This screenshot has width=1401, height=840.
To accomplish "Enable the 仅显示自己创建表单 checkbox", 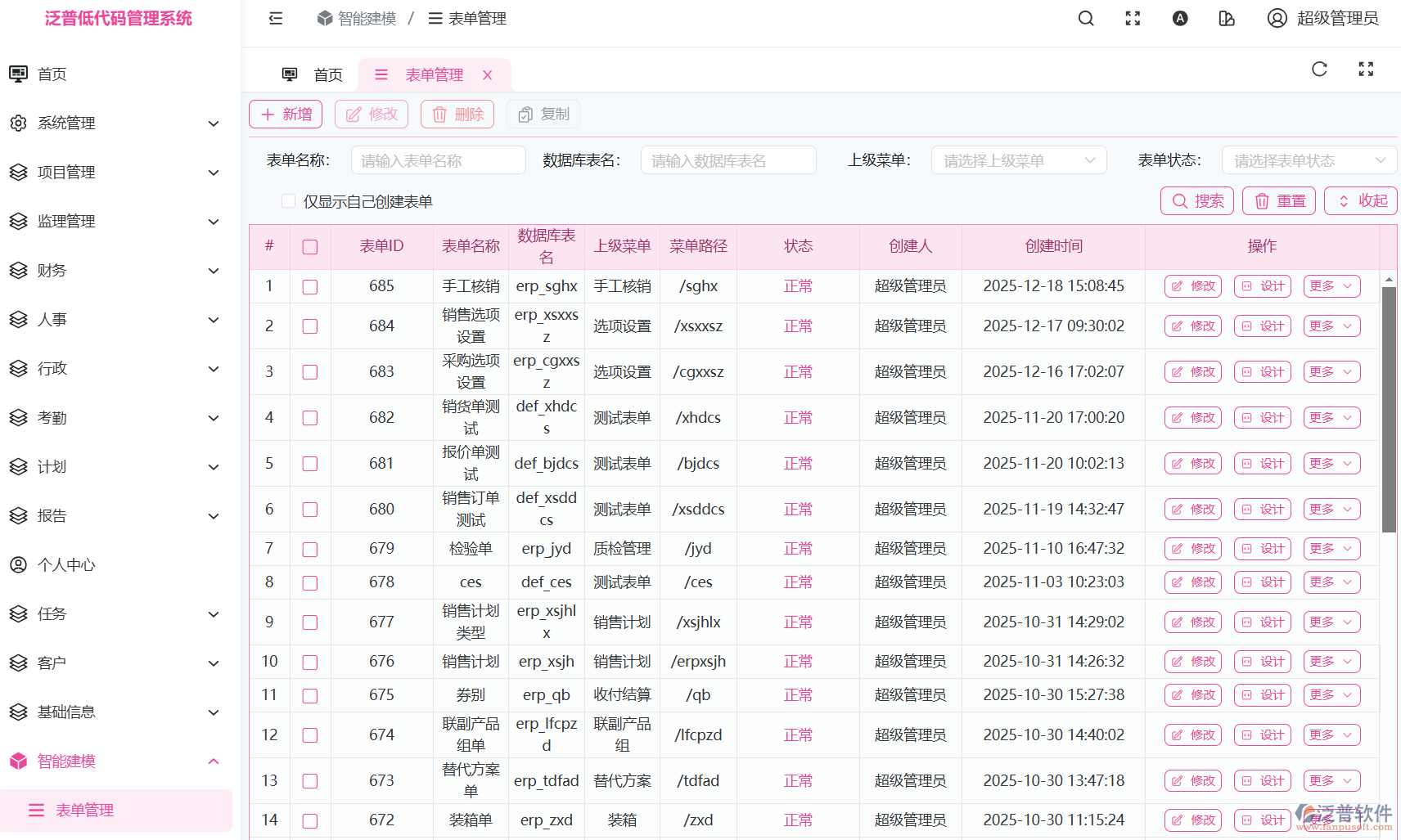I will tap(288, 200).
